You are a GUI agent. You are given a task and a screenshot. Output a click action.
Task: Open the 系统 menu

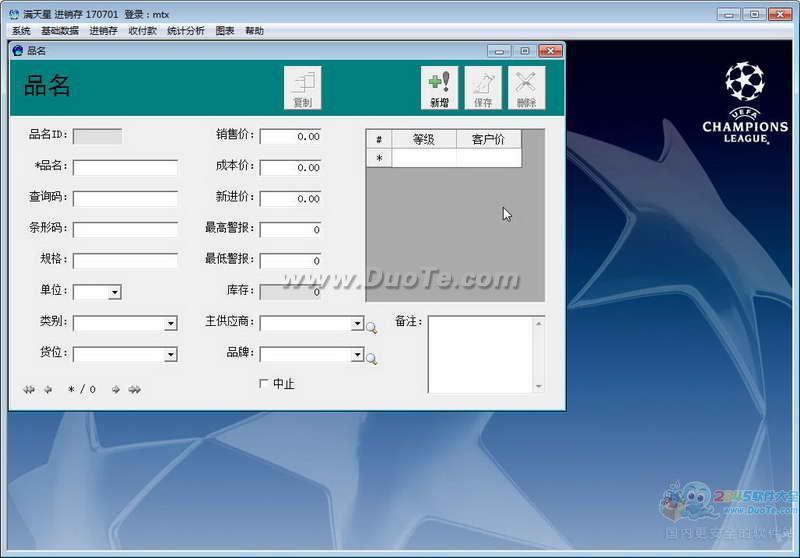(x=21, y=31)
